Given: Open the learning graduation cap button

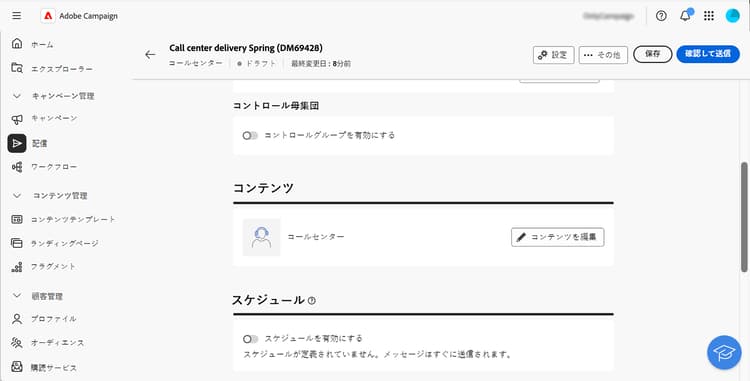Looking at the screenshot, I should [x=724, y=352].
